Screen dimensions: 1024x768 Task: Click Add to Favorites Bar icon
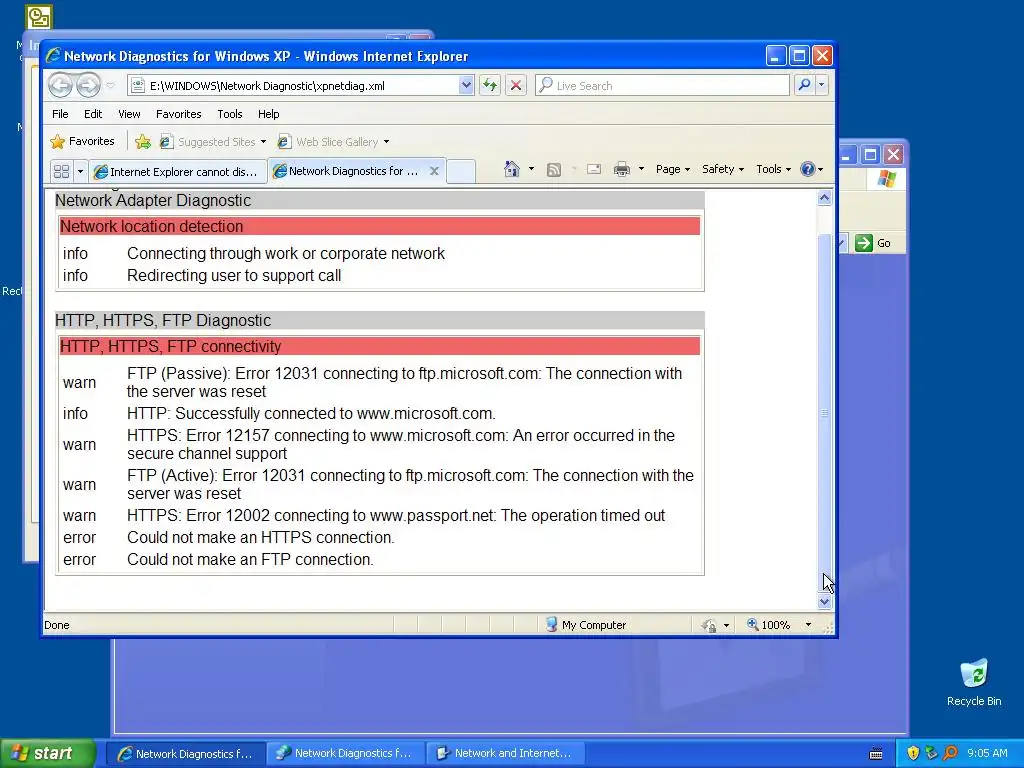143,142
